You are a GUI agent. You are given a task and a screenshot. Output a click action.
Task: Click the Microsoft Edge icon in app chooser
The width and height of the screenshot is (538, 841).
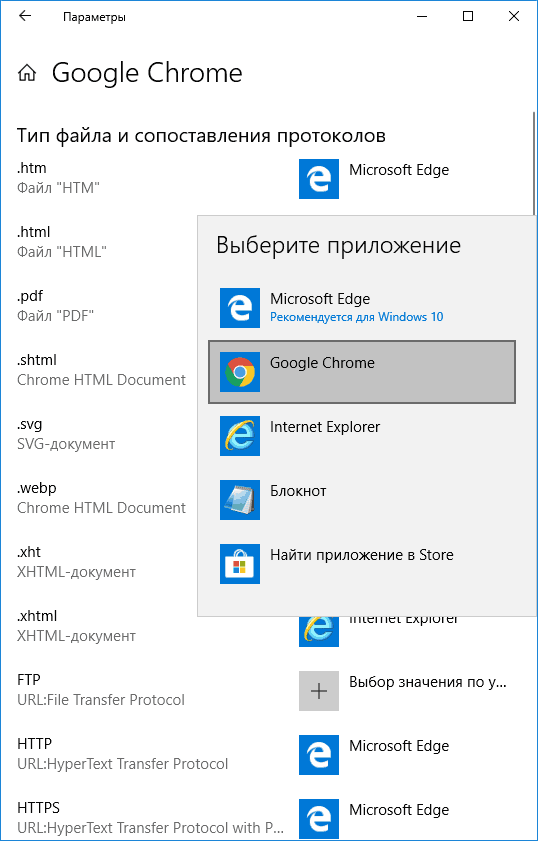point(240,308)
